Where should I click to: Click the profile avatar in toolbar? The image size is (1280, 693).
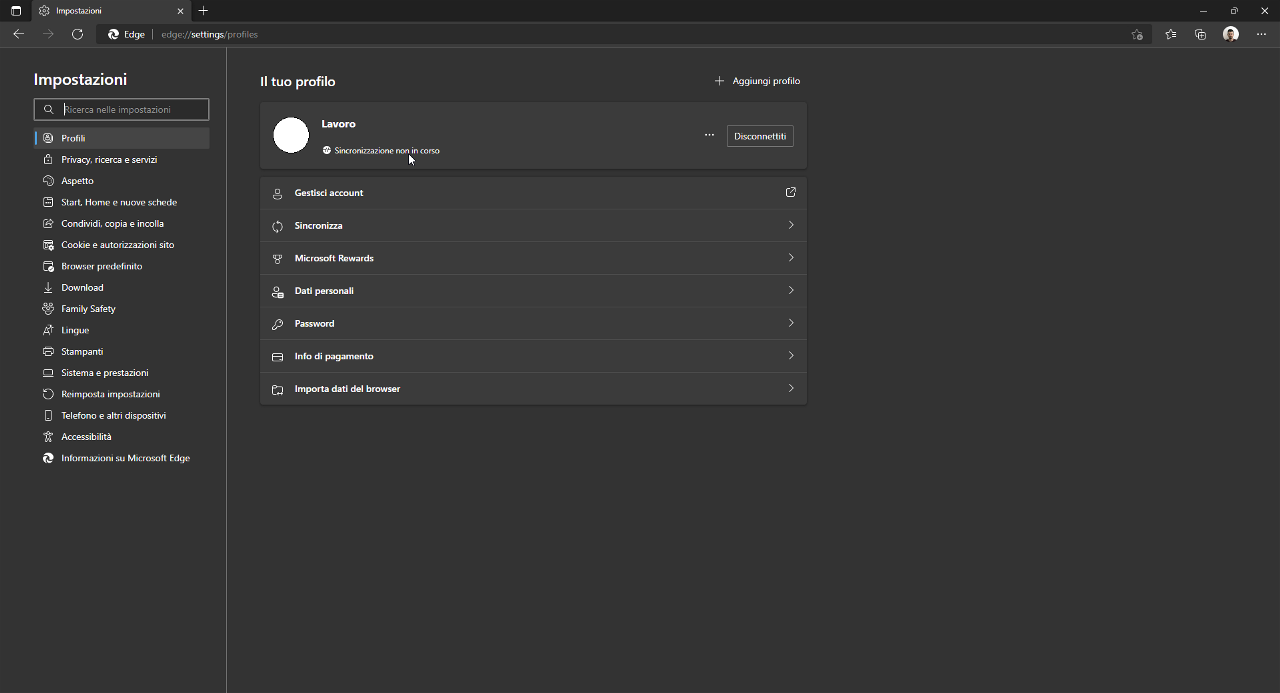point(1231,34)
